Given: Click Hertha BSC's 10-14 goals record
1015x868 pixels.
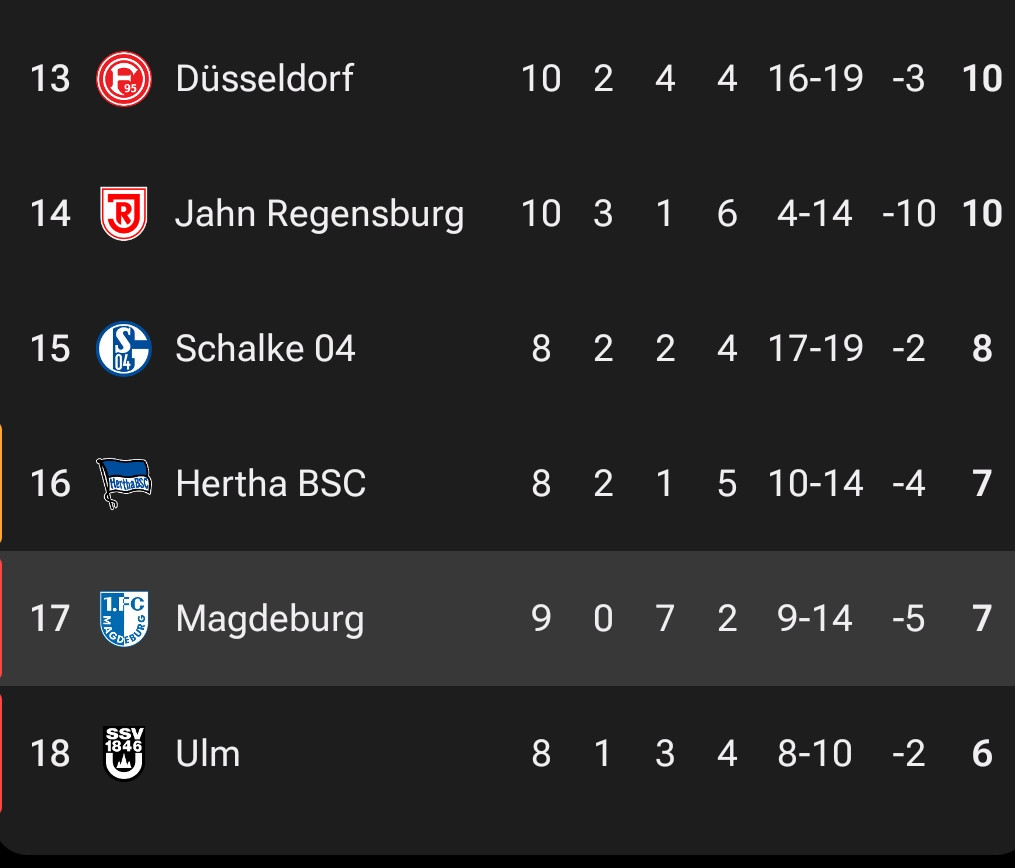Looking at the screenshot, I should [815, 484].
